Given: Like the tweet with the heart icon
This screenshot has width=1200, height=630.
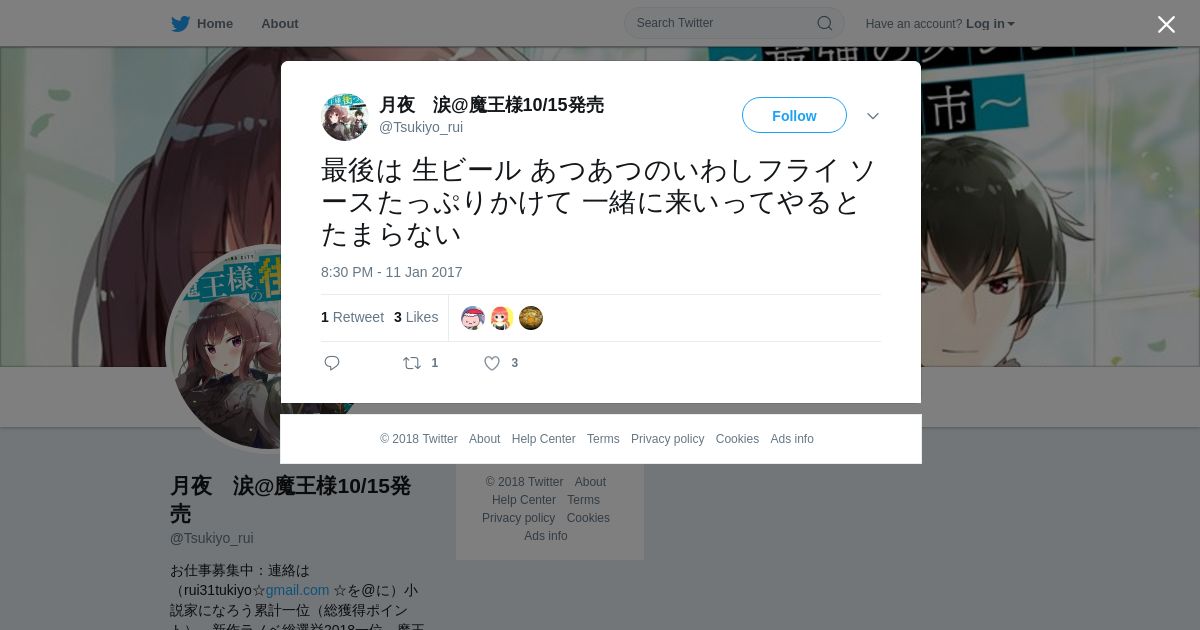Looking at the screenshot, I should click(x=492, y=363).
